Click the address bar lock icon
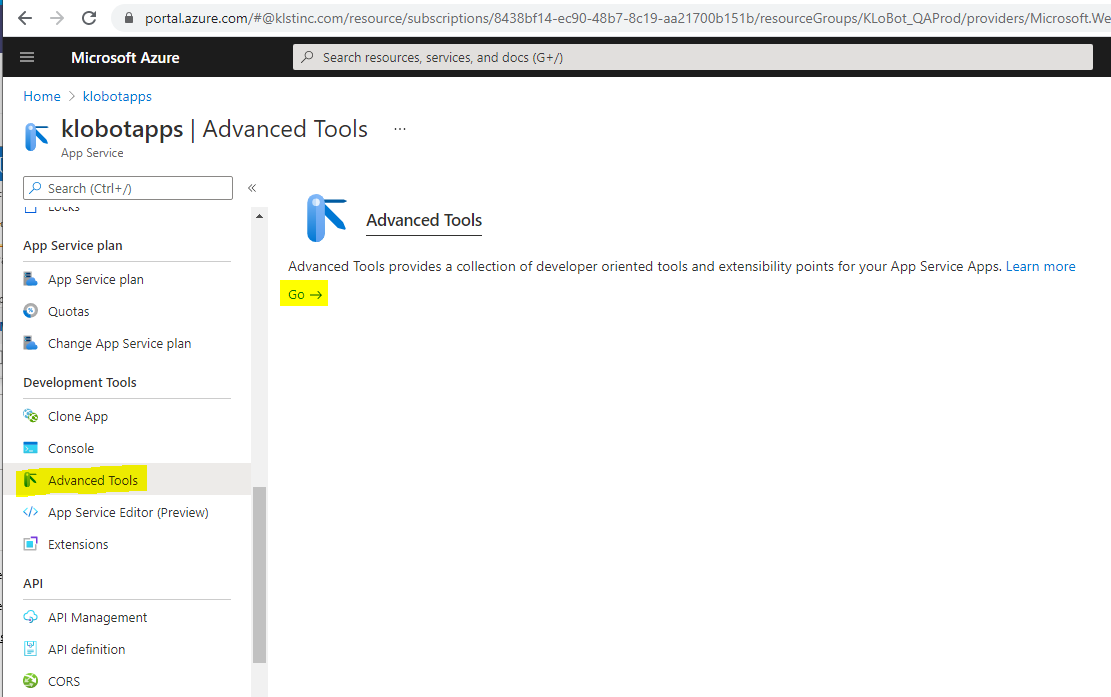Viewport: 1111px width, 697px height. pyautogui.click(x=129, y=18)
